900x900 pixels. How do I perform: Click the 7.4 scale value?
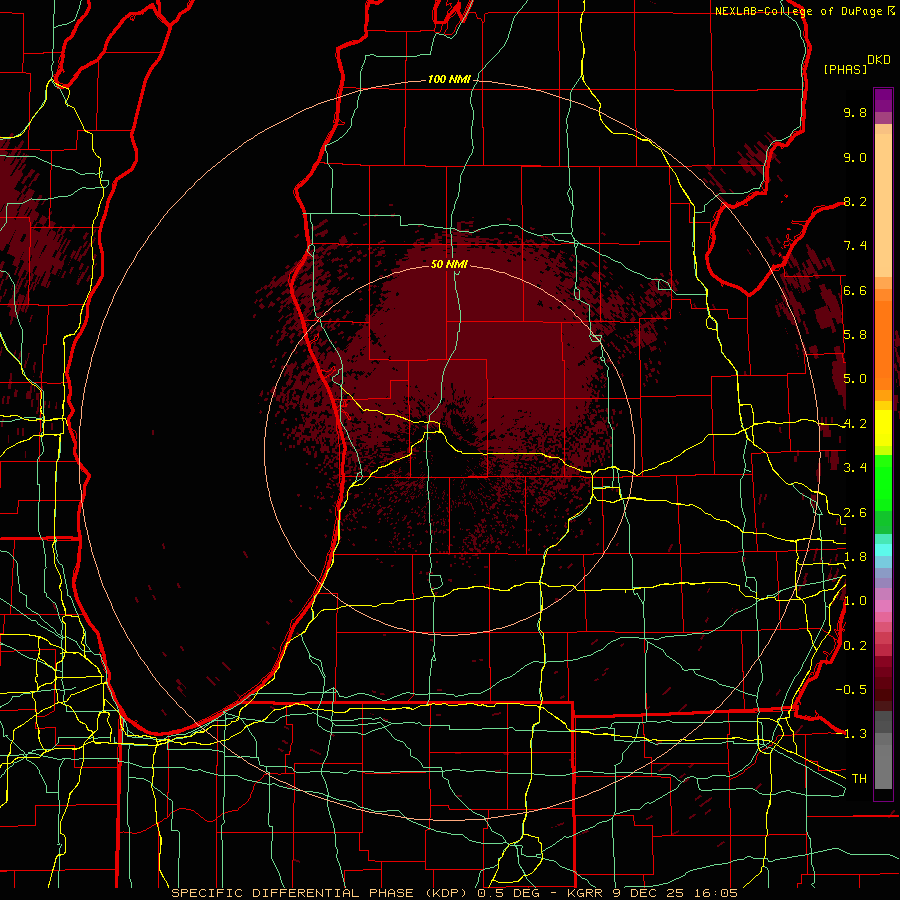[x=855, y=246]
